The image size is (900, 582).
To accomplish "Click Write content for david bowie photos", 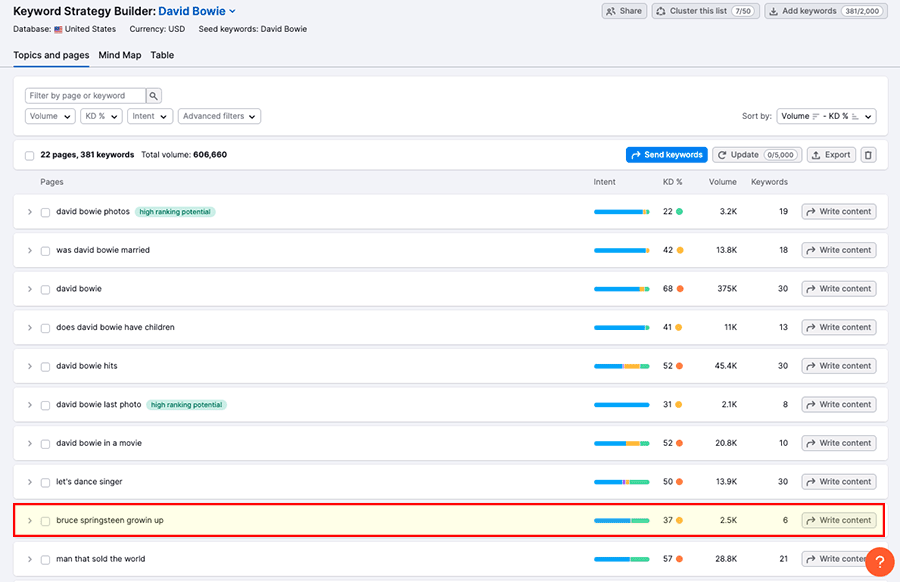I will pyautogui.click(x=839, y=212).
